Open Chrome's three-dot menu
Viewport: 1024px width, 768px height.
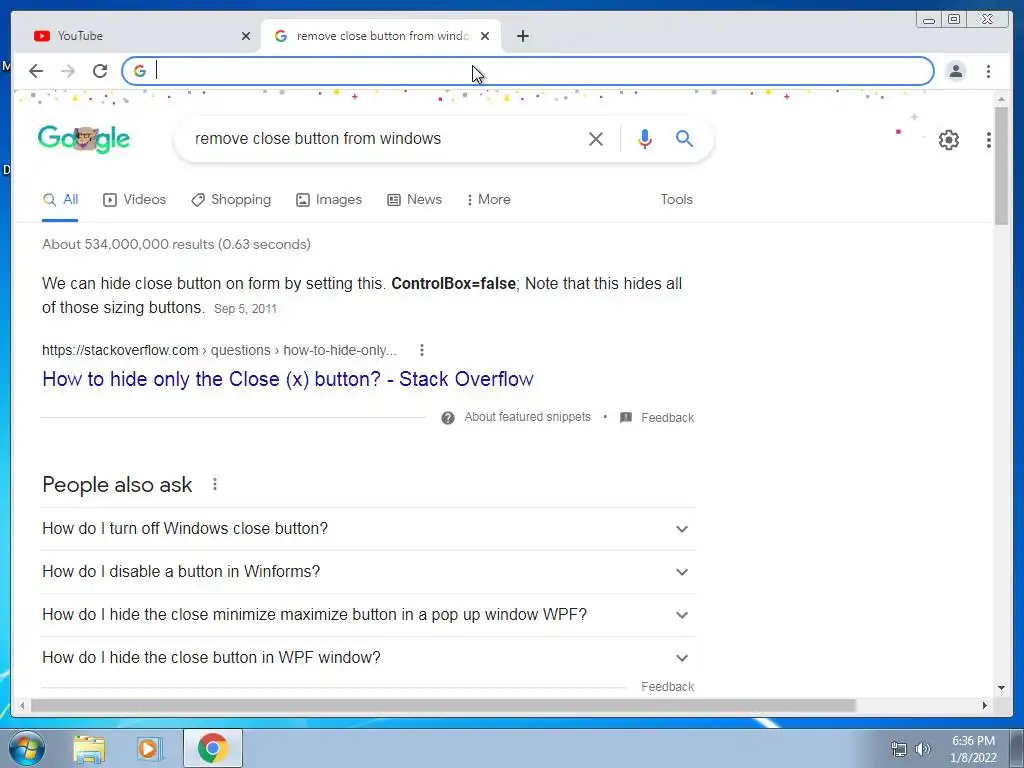click(x=988, y=71)
